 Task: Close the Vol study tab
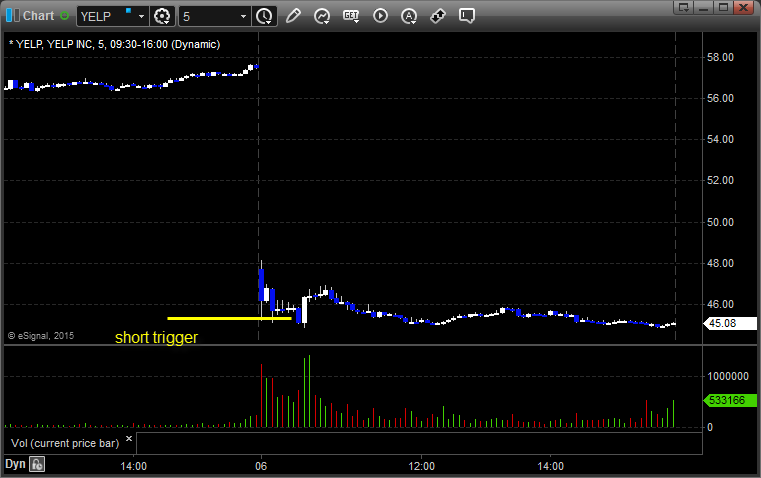tap(129, 437)
